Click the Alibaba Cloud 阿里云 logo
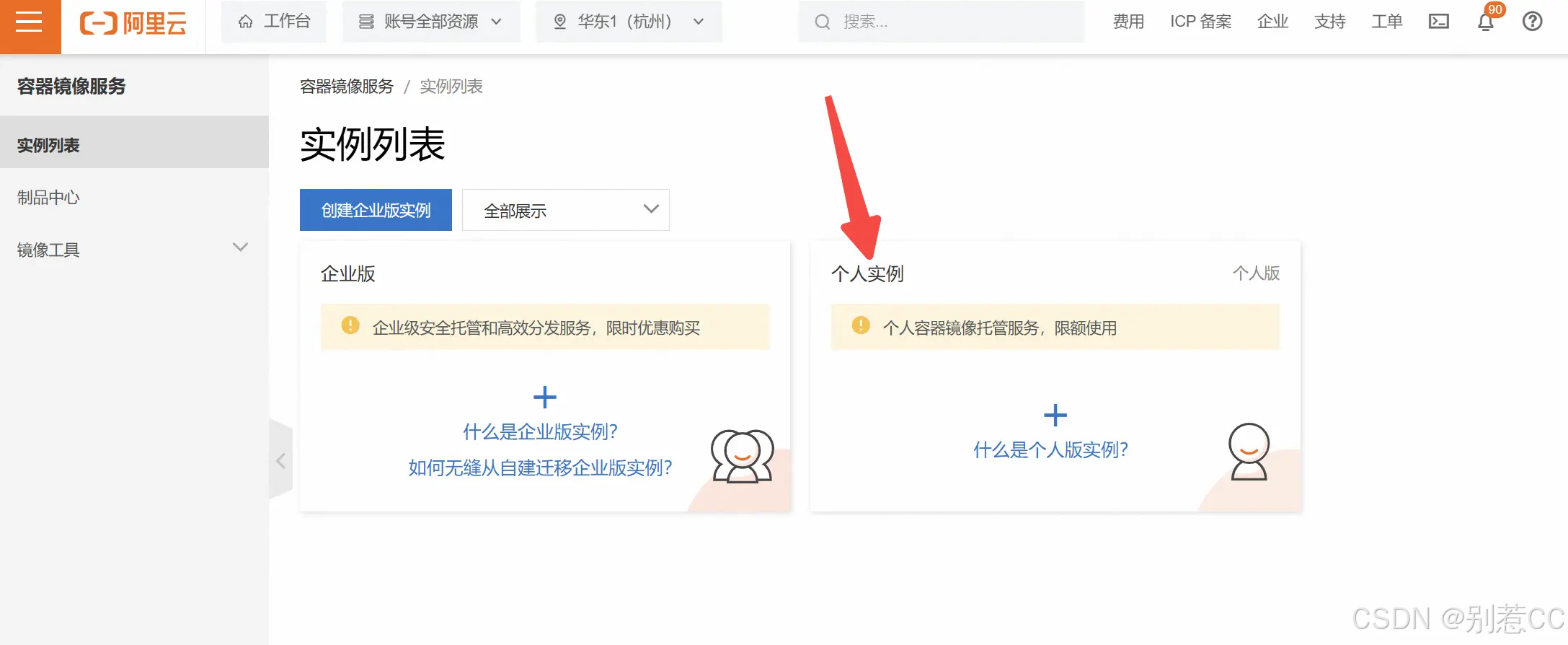 click(x=133, y=22)
